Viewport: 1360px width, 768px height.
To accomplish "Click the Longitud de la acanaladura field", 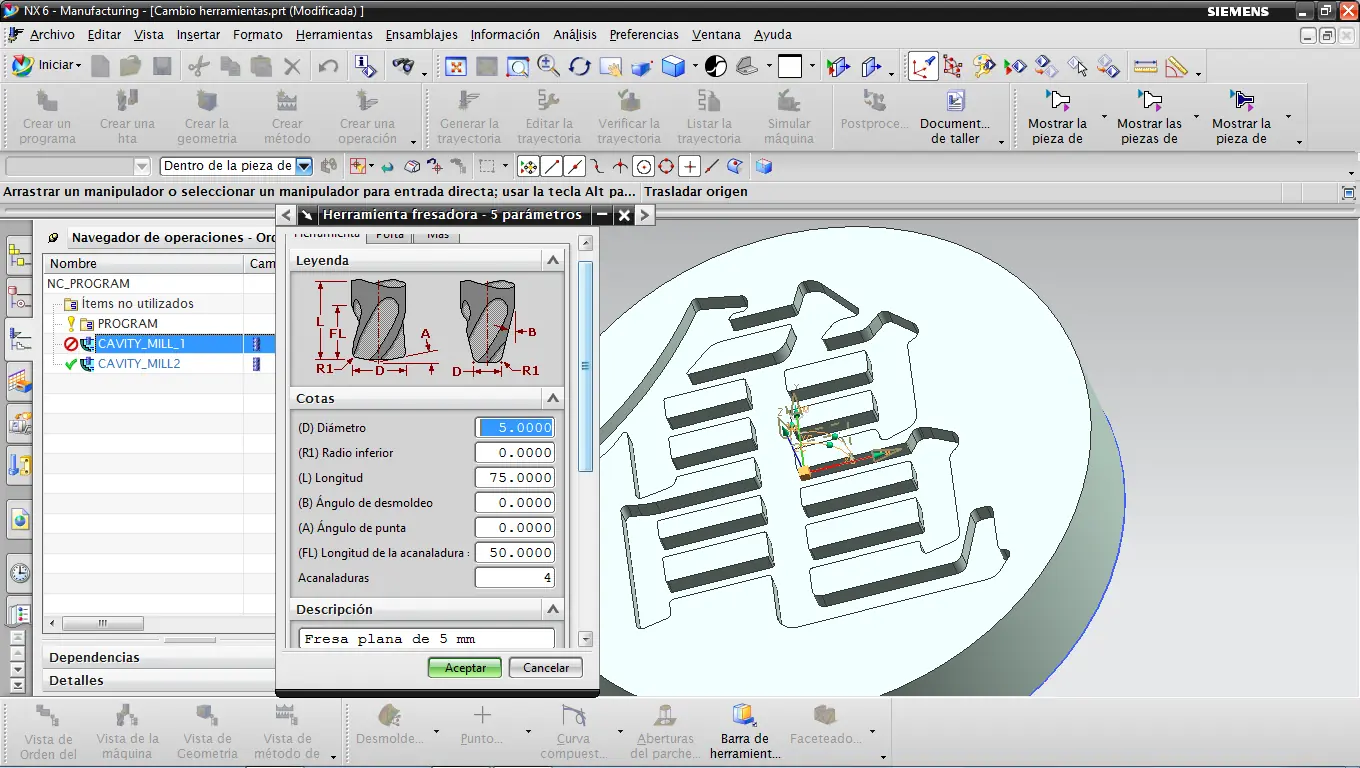I will click(x=514, y=552).
